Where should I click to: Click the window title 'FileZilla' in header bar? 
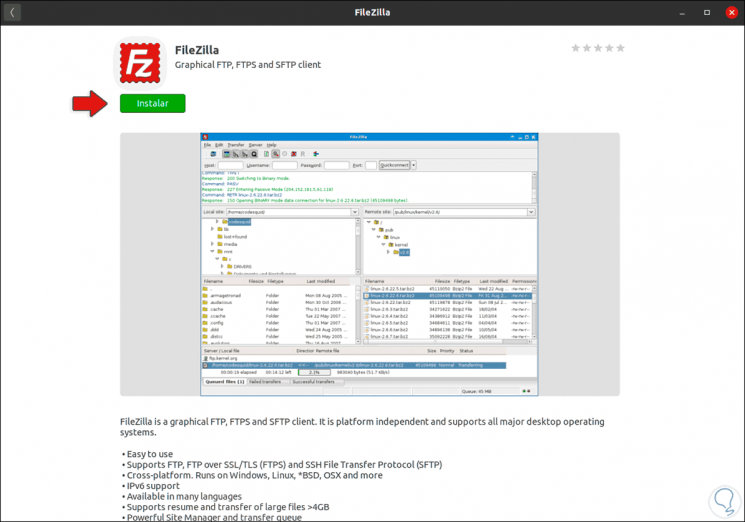tap(372, 13)
